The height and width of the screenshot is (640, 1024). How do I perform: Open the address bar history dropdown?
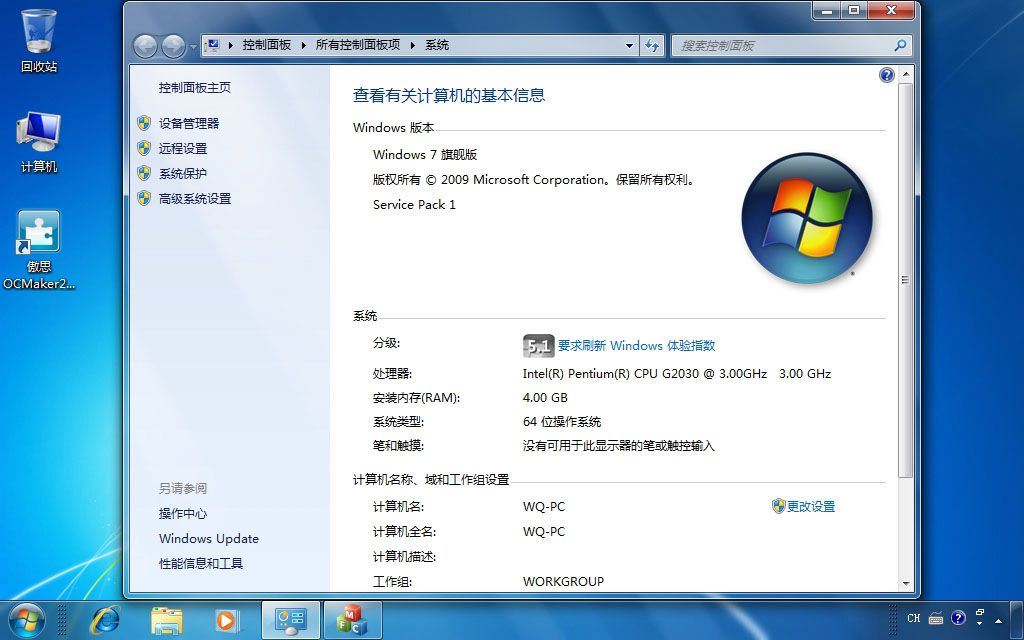click(629, 46)
